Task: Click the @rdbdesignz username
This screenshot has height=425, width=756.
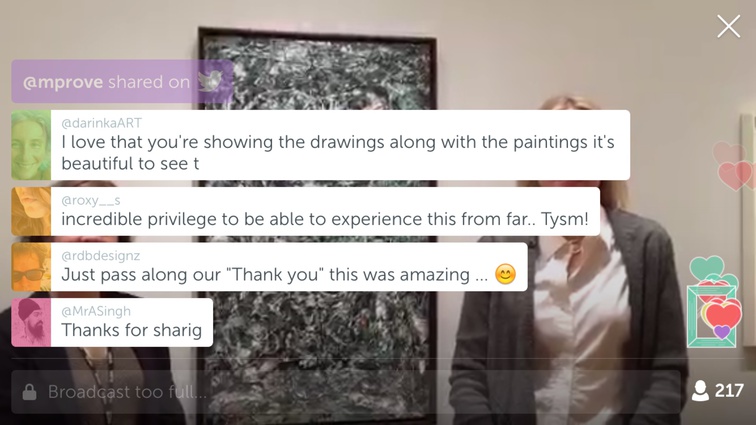Action: [100, 255]
